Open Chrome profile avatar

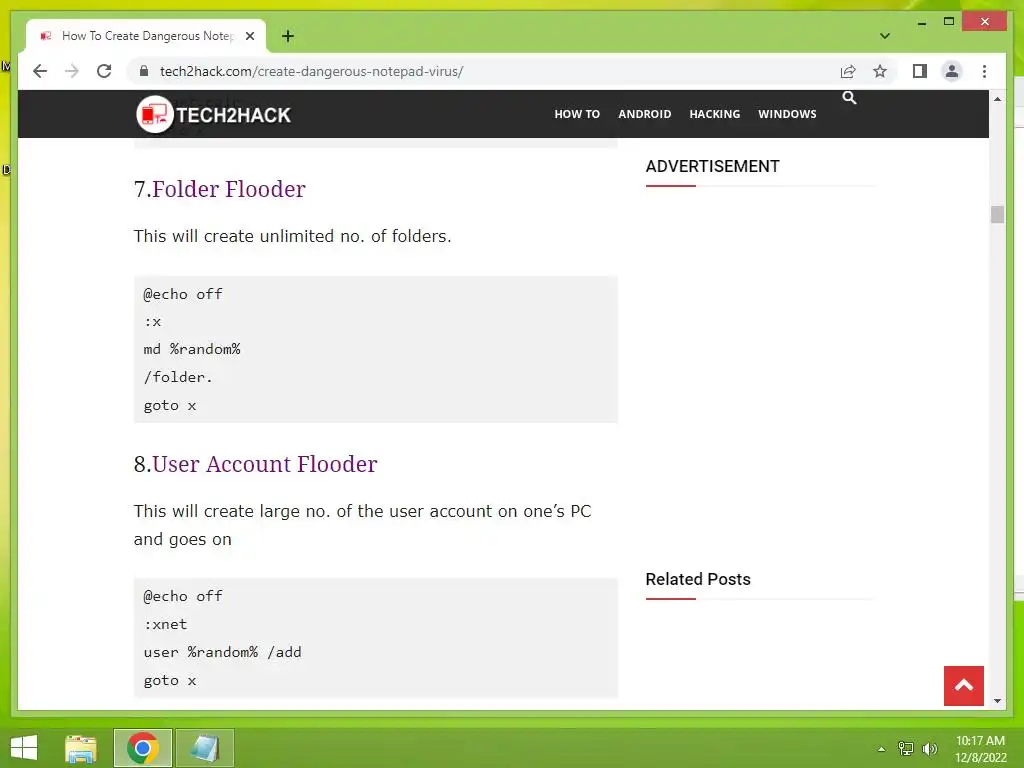tap(952, 71)
